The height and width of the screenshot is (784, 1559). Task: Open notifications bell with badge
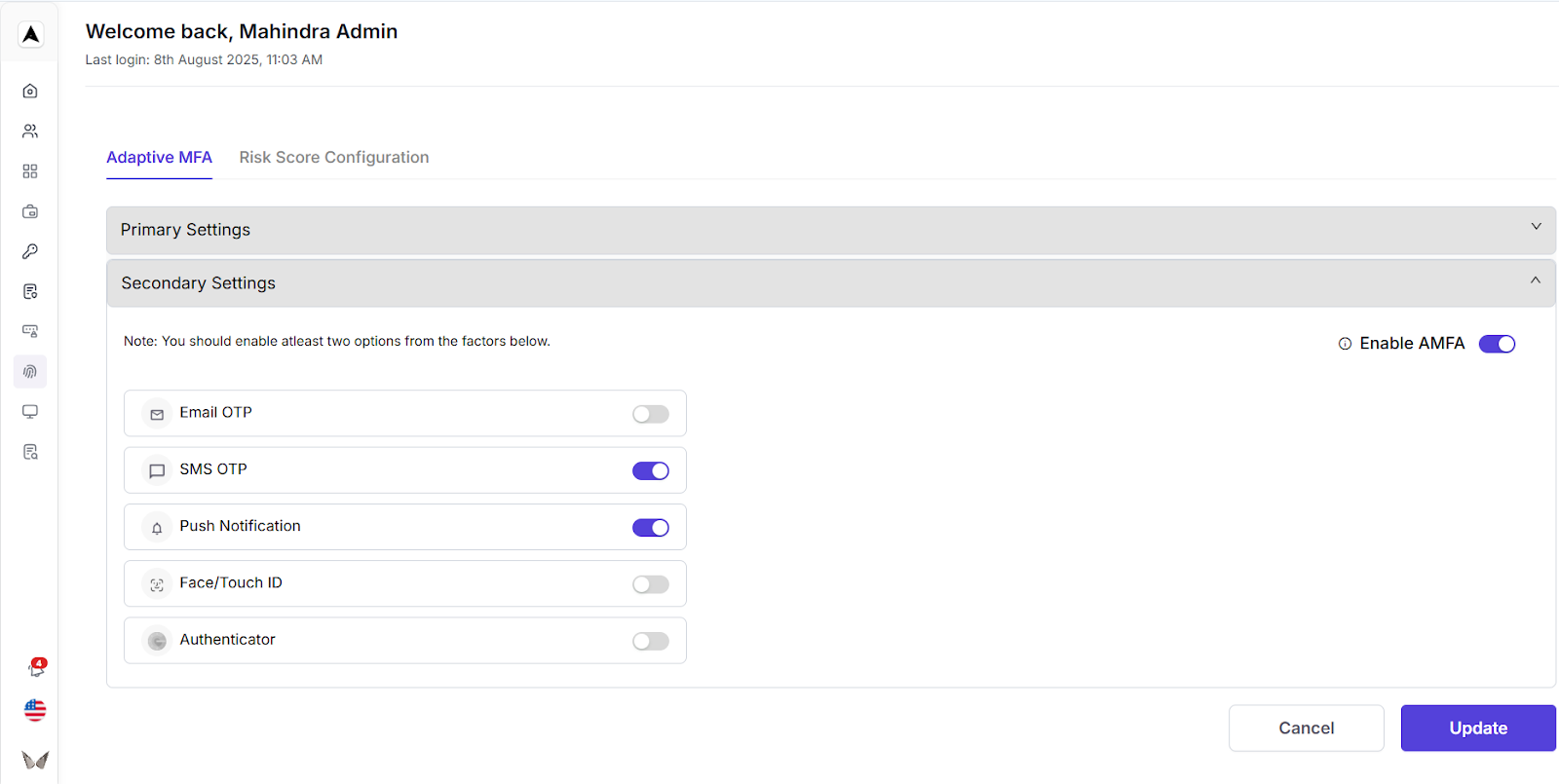point(36,668)
